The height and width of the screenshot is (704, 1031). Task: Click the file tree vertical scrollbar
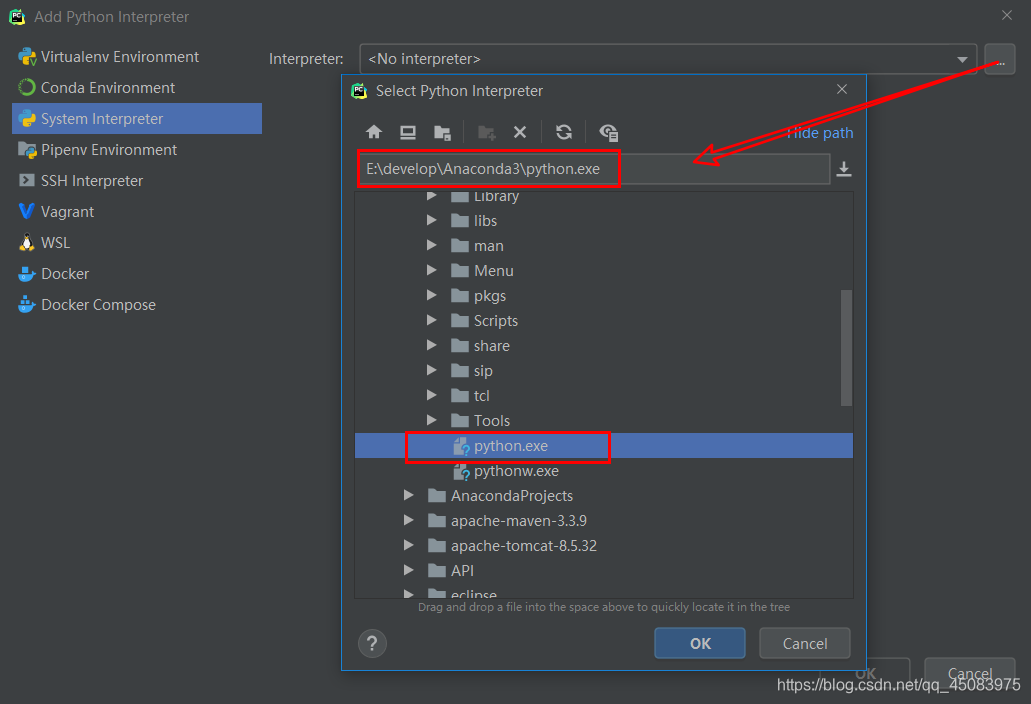coord(846,347)
